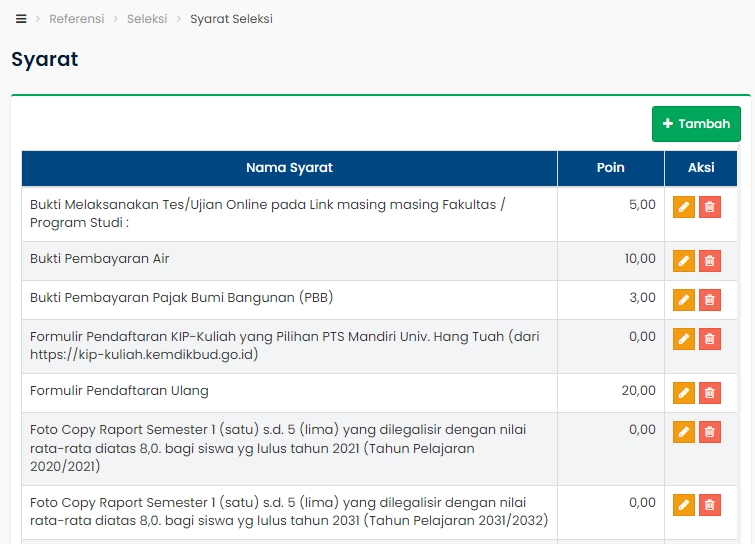The width and height of the screenshot is (755, 544).
Task: Navigate to Seleksi breadcrumb link
Action: point(147,19)
